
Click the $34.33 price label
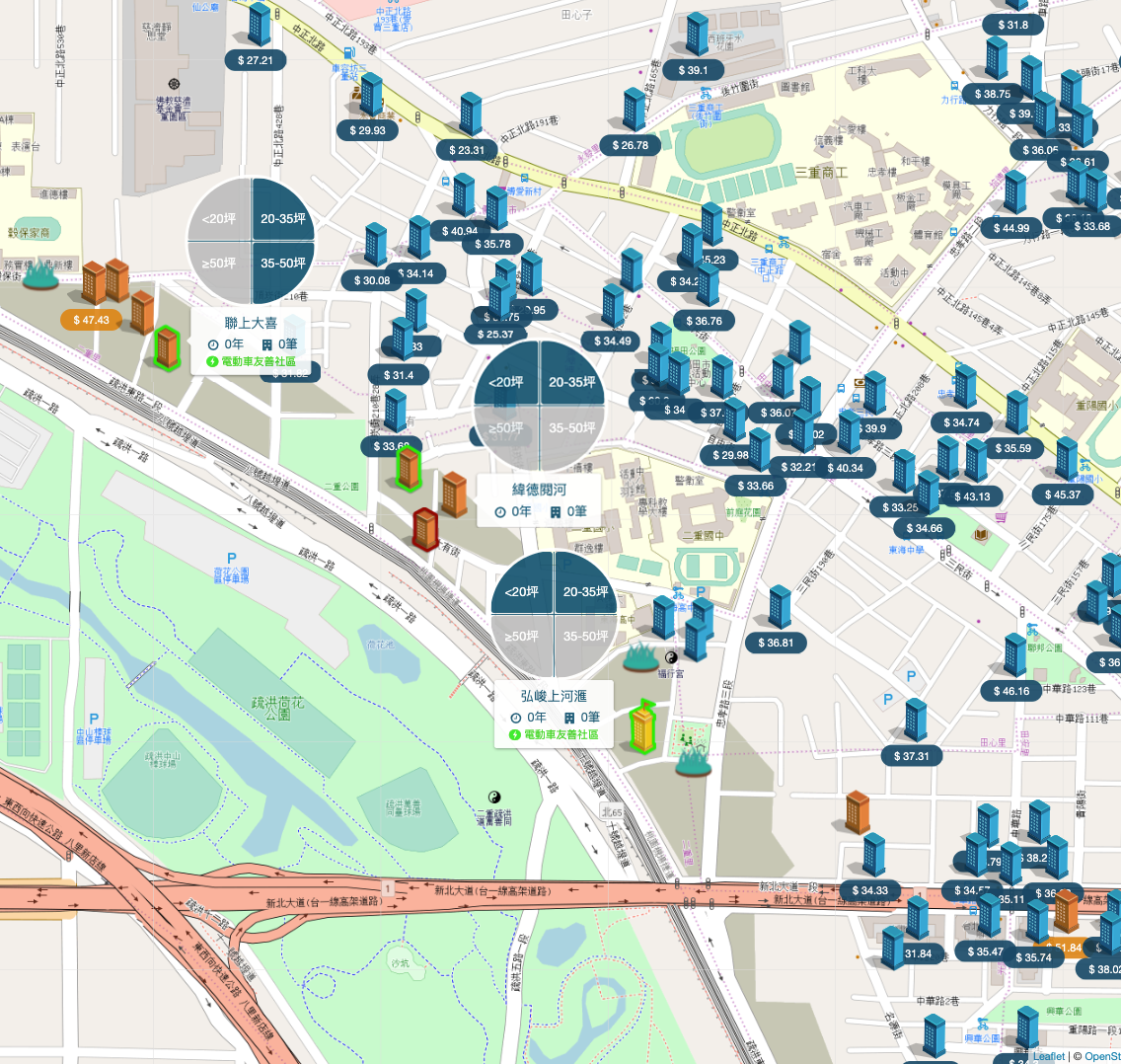pyautogui.click(x=870, y=890)
